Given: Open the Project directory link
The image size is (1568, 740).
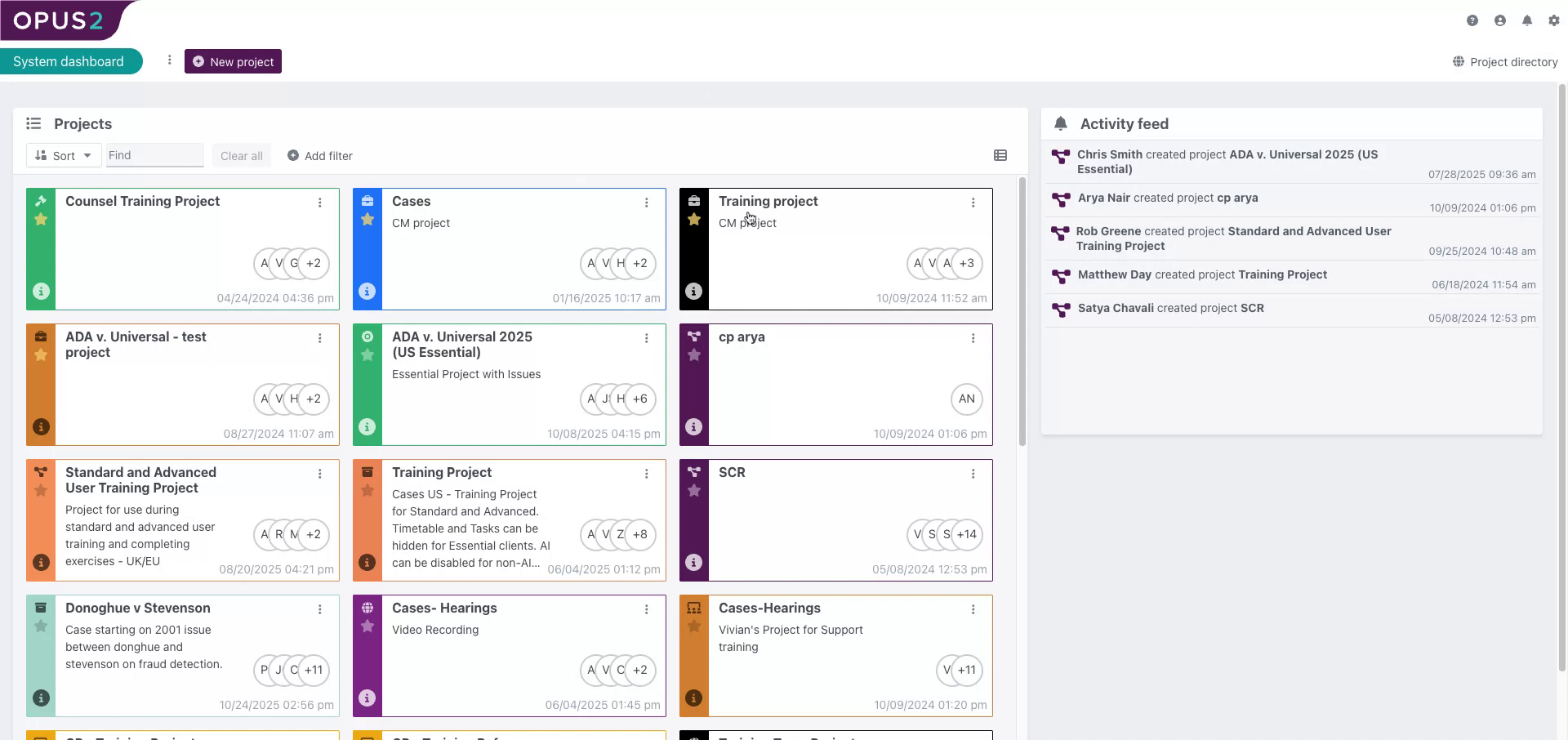Looking at the screenshot, I should (x=1505, y=61).
